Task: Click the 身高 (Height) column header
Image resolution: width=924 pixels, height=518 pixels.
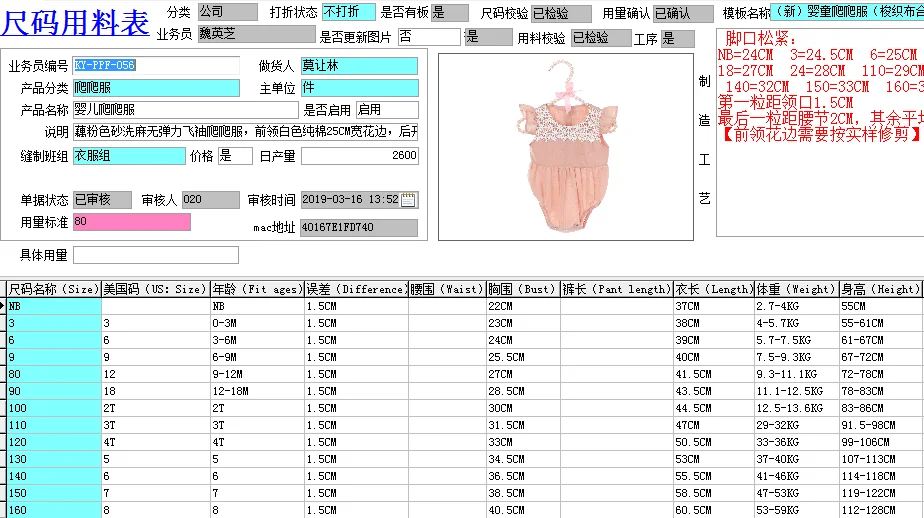Action: pos(882,289)
